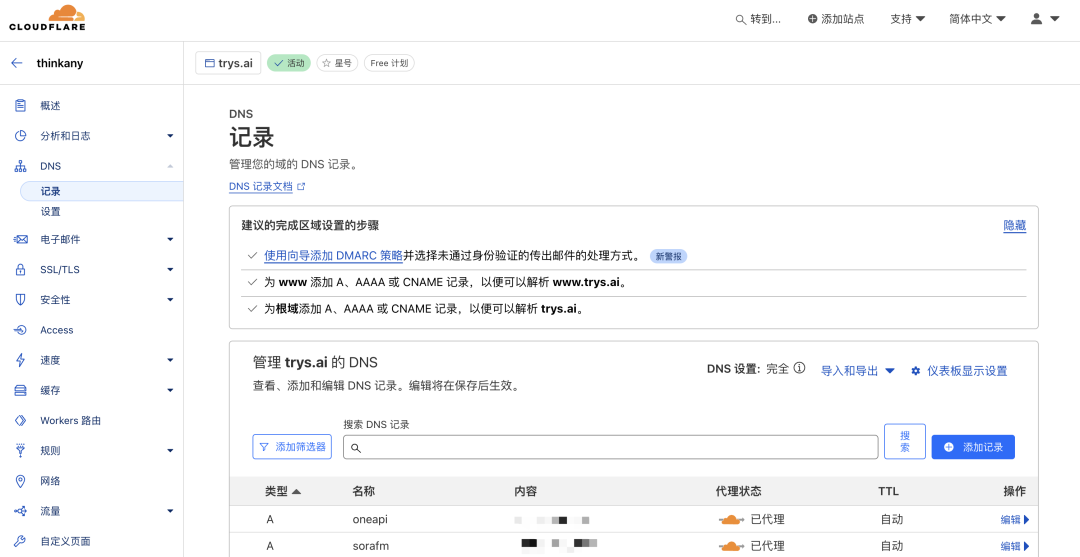Click the Free 计划 badge

point(389,63)
